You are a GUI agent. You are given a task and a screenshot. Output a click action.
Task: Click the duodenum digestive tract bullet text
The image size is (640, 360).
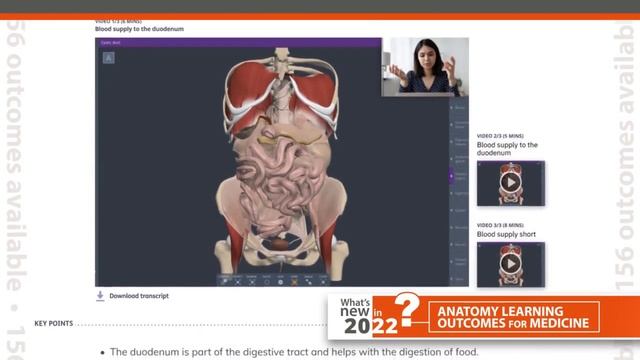click(x=294, y=352)
